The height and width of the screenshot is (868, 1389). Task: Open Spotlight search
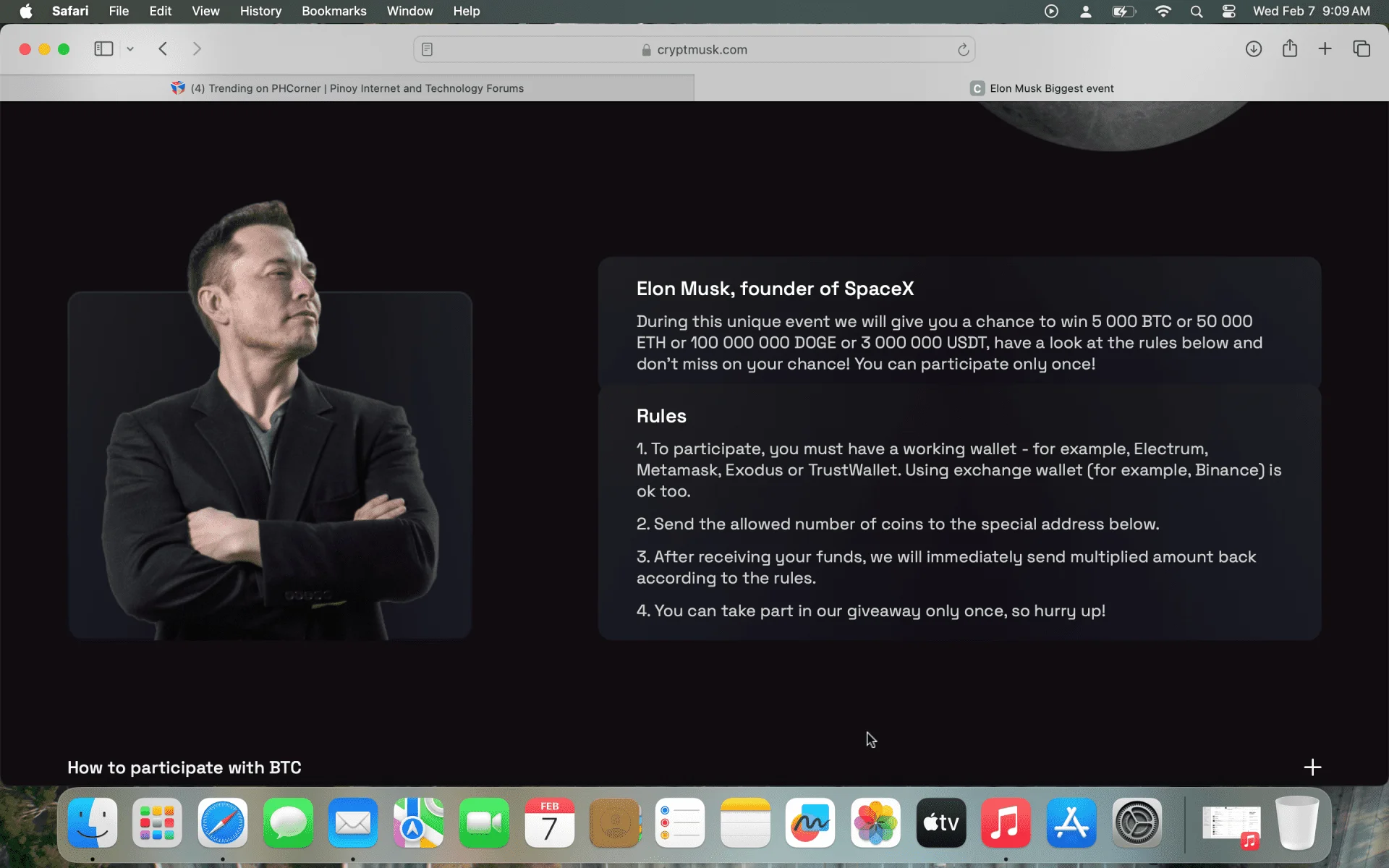point(1197,11)
